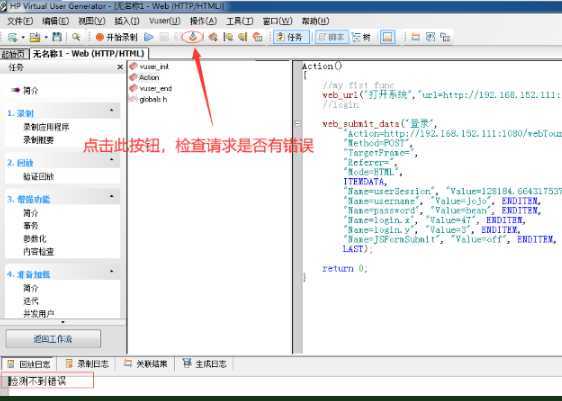This screenshot has width=562, height=401.
Task: Open the 编辑(E) menu
Action: pos(55,21)
